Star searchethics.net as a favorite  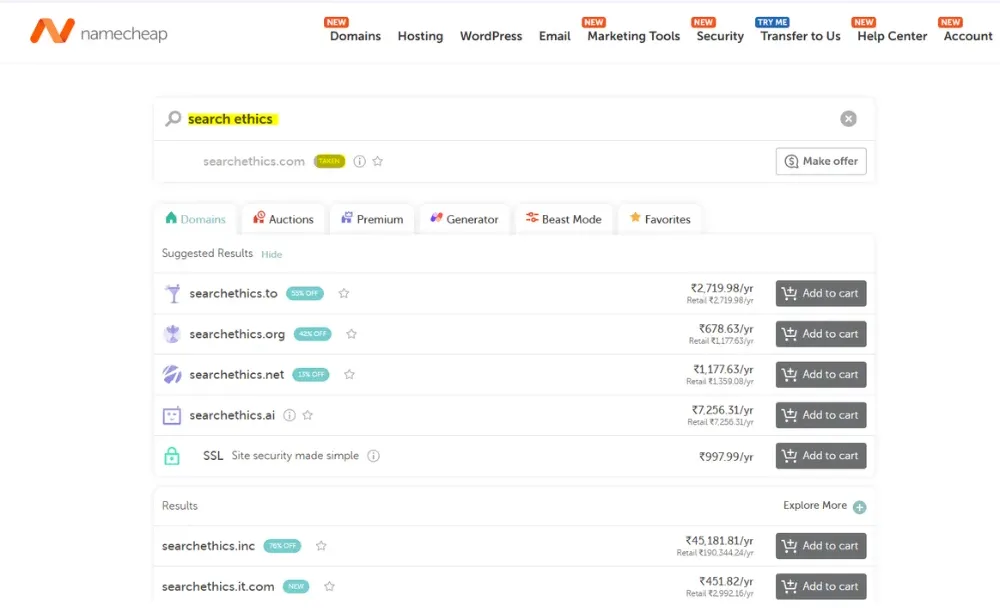pyautogui.click(x=349, y=374)
